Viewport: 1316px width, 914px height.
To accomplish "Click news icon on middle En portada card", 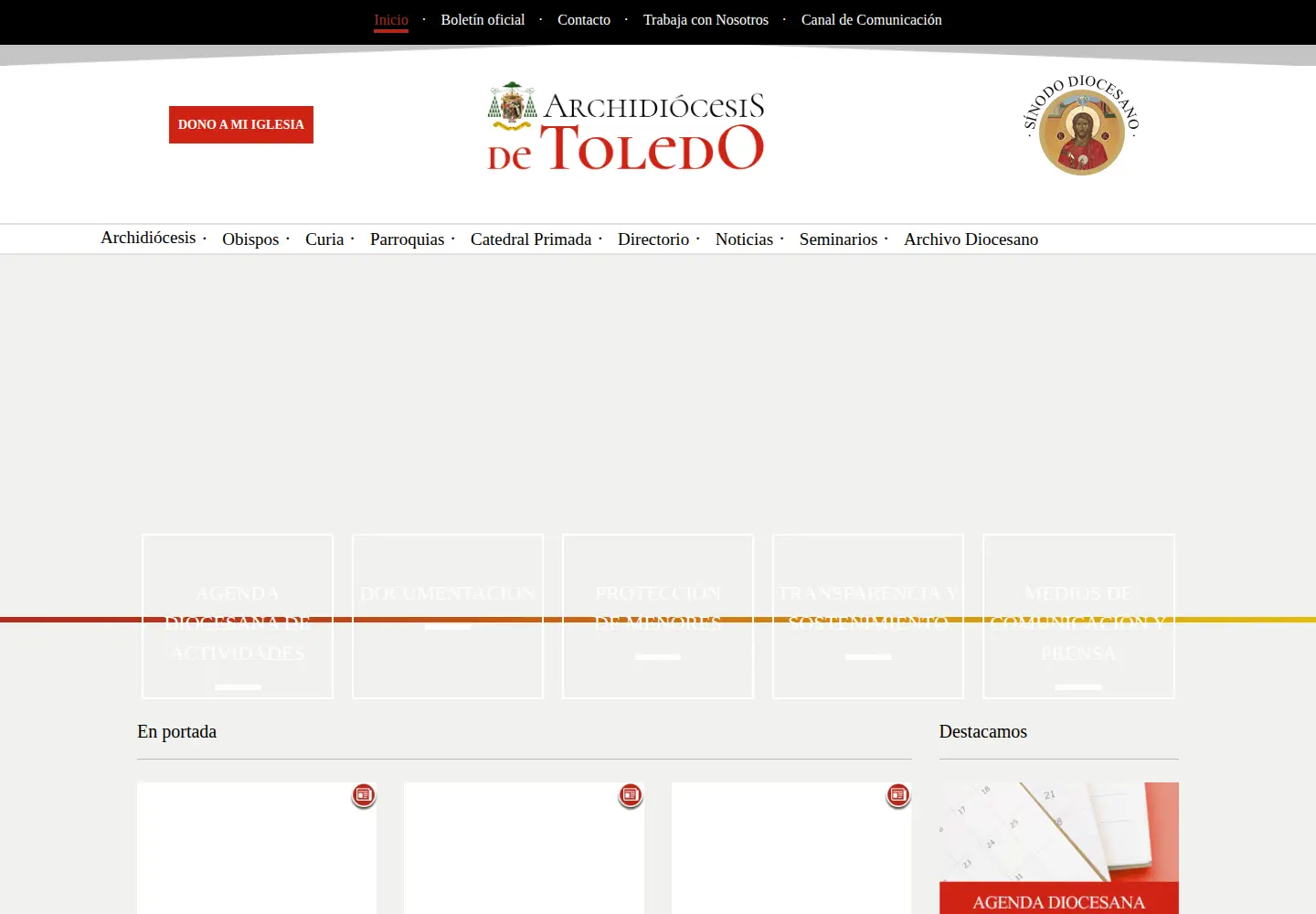I will point(631,795).
